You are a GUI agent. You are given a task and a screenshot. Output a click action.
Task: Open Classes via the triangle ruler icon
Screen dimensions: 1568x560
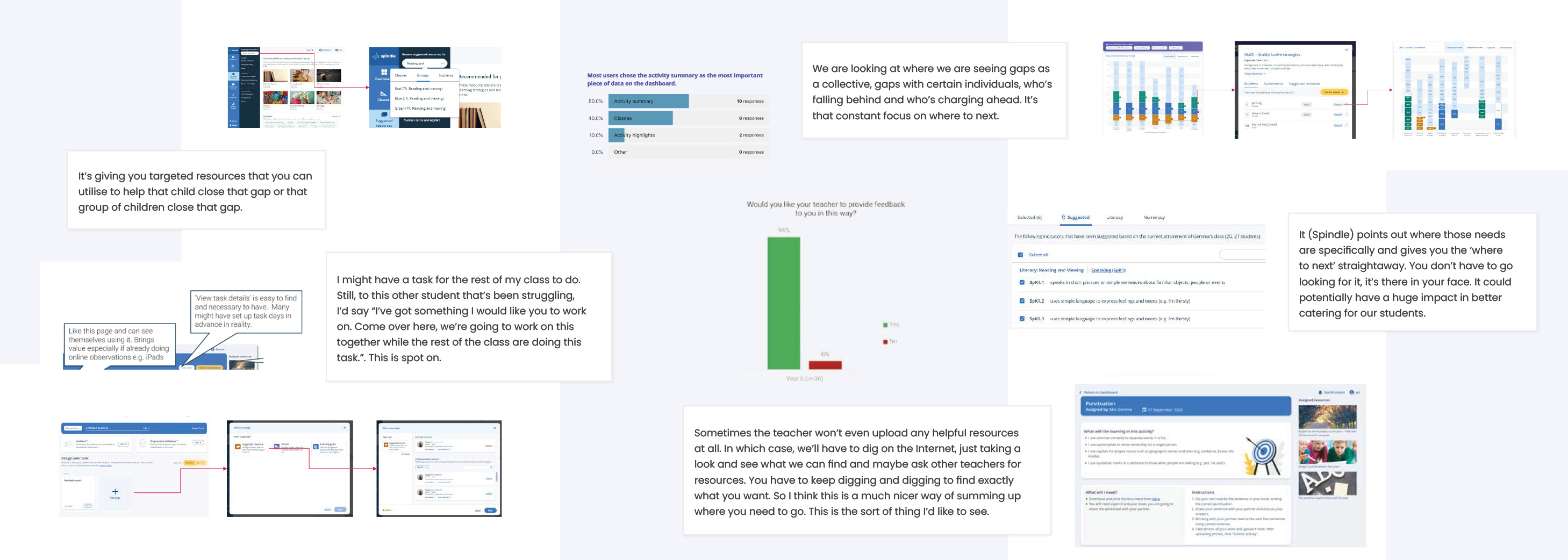pos(383,94)
